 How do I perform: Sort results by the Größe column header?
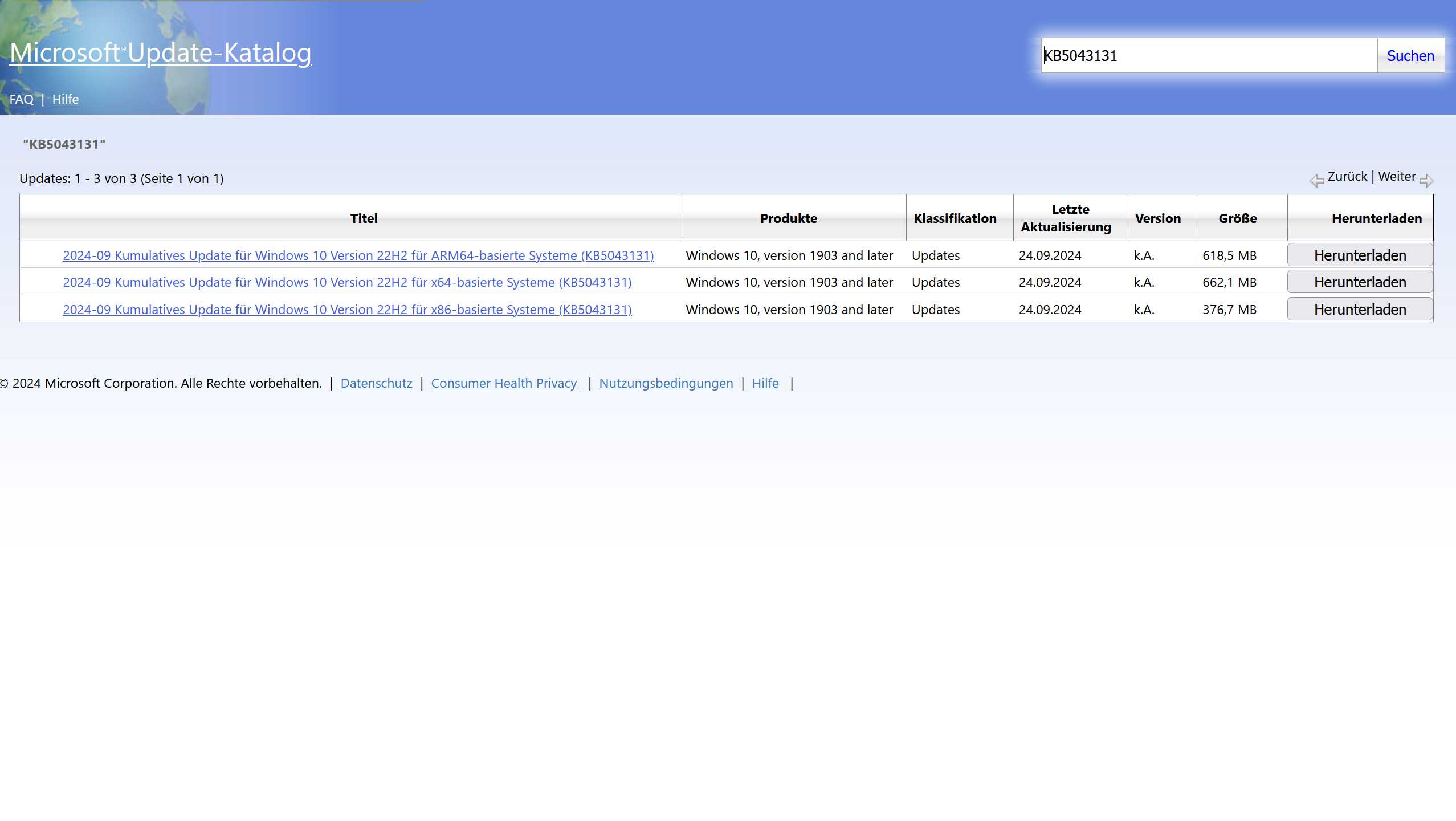1237,218
